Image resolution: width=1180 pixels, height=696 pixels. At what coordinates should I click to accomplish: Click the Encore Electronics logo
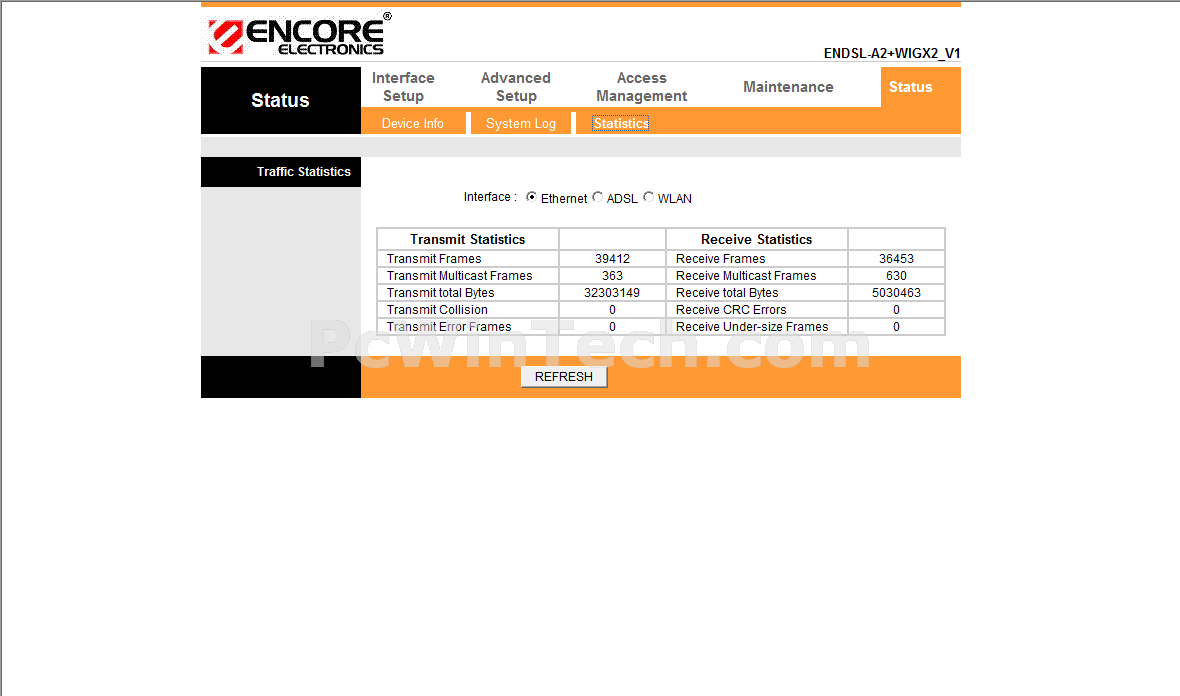[300, 35]
